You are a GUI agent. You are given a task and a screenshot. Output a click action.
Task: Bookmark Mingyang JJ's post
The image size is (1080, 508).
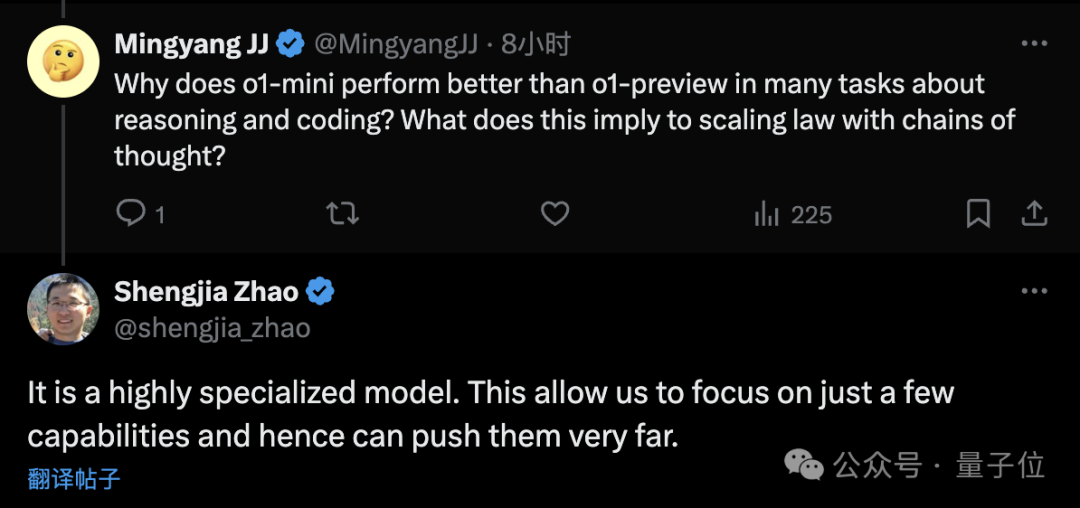point(978,214)
